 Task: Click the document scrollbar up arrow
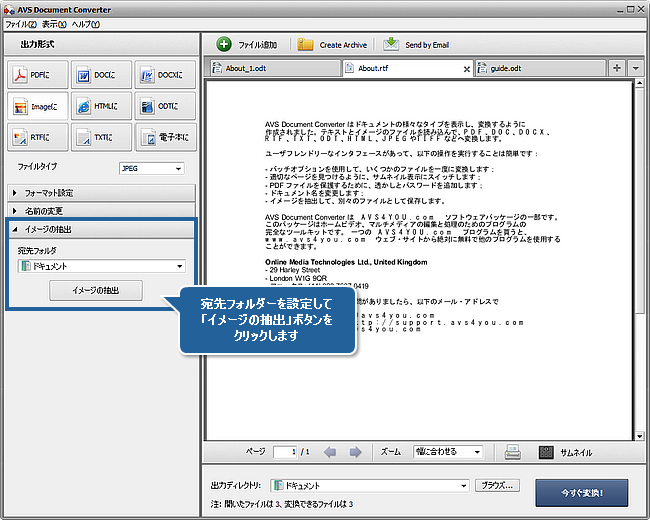tap(640, 83)
